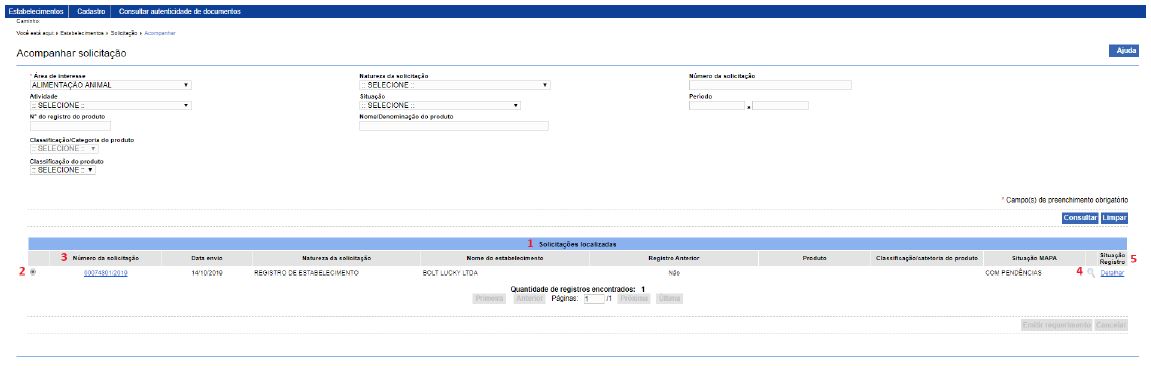This screenshot has width=1151, height=383.
Task: Expand the Atividade dropdown
Action: click(x=110, y=106)
